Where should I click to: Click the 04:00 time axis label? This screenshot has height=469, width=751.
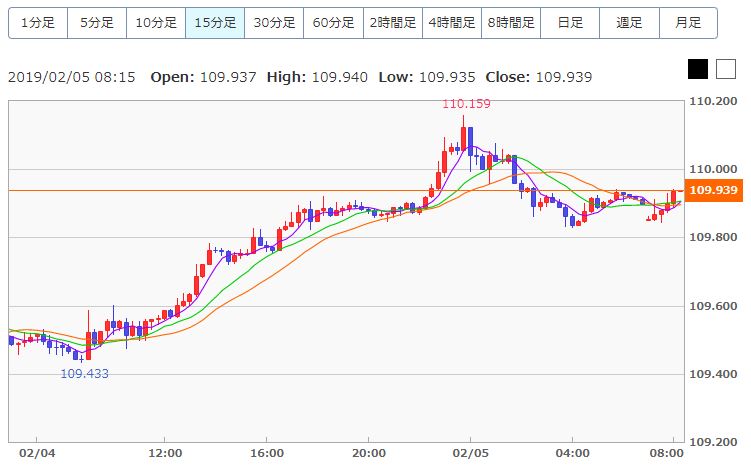pos(572,453)
